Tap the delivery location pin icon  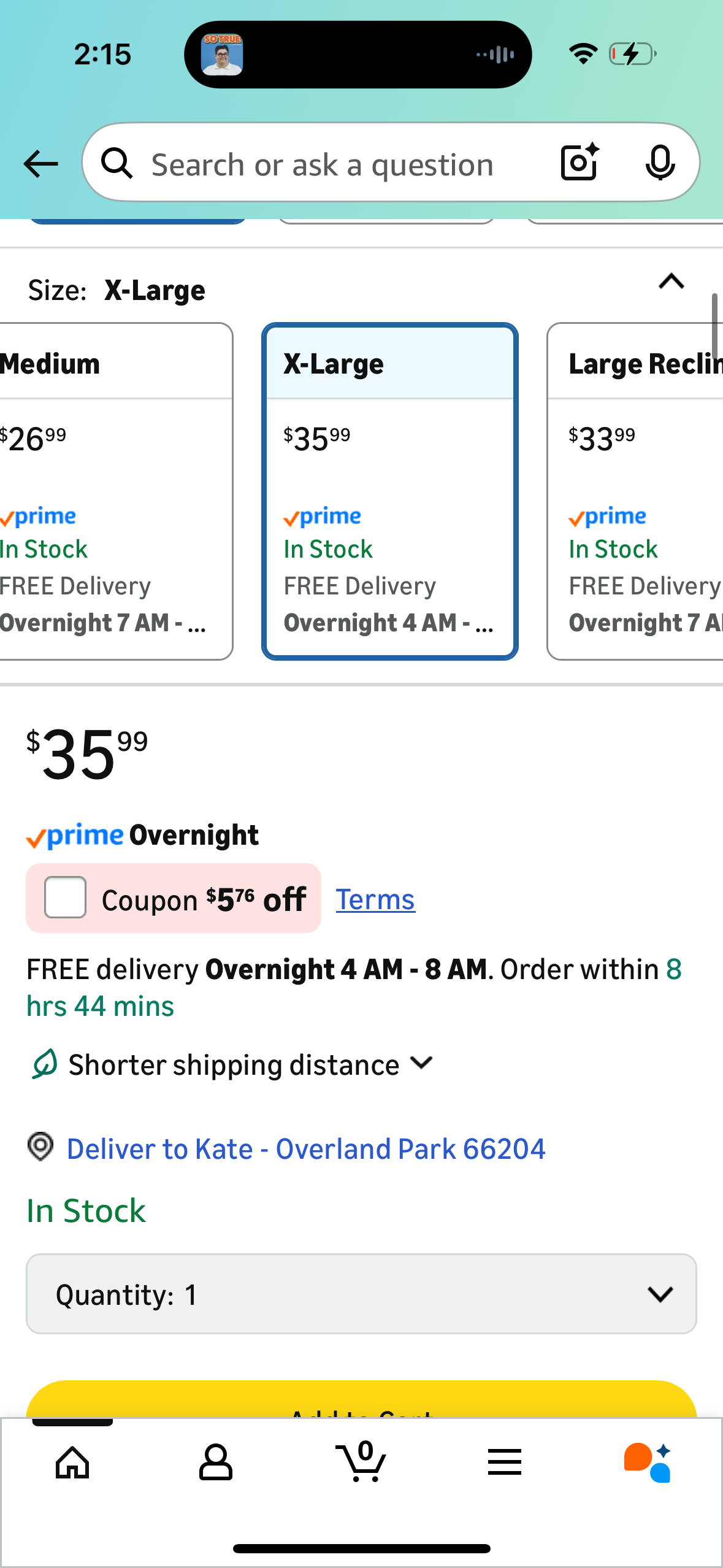pyautogui.click(x=40, y=1147)
